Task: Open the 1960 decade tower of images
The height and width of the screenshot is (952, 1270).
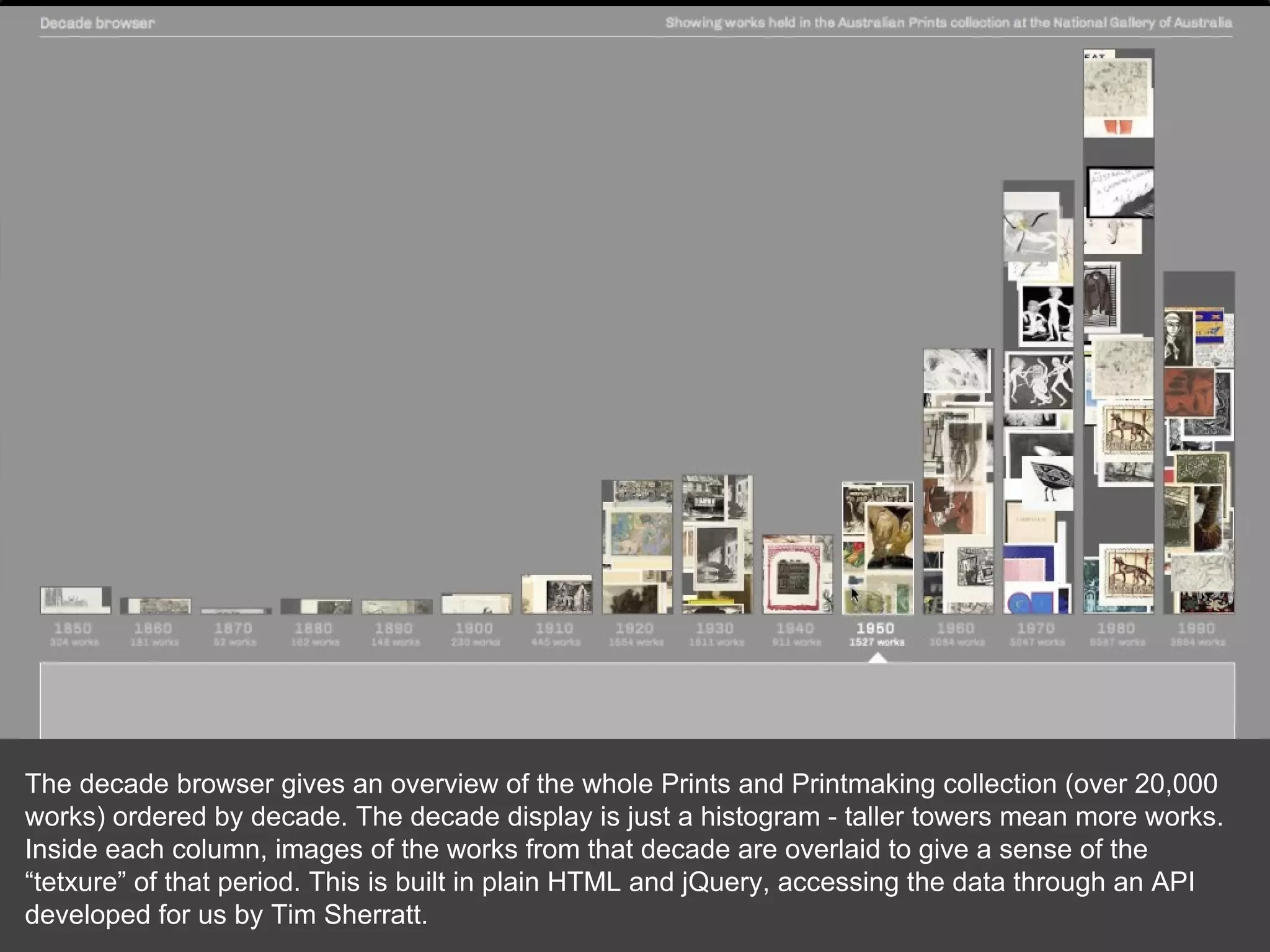Action: pos(958,482)
